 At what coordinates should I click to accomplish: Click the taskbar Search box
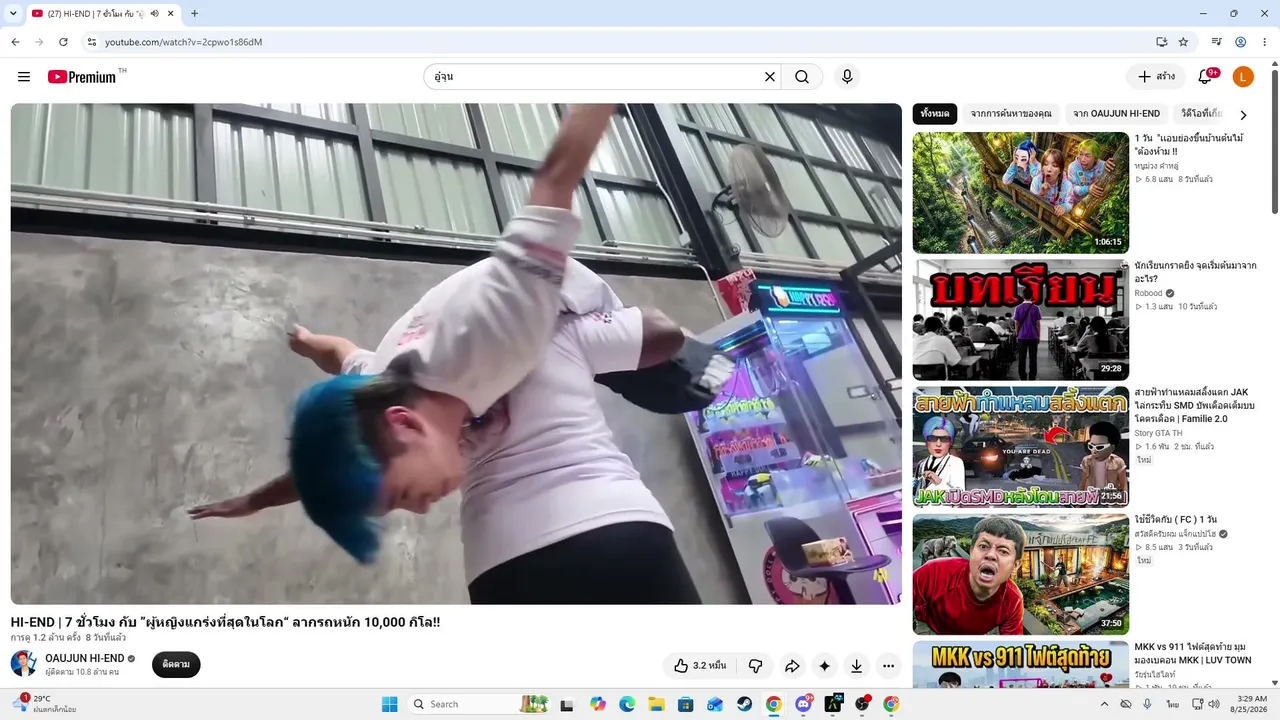(x=479, y=704)
